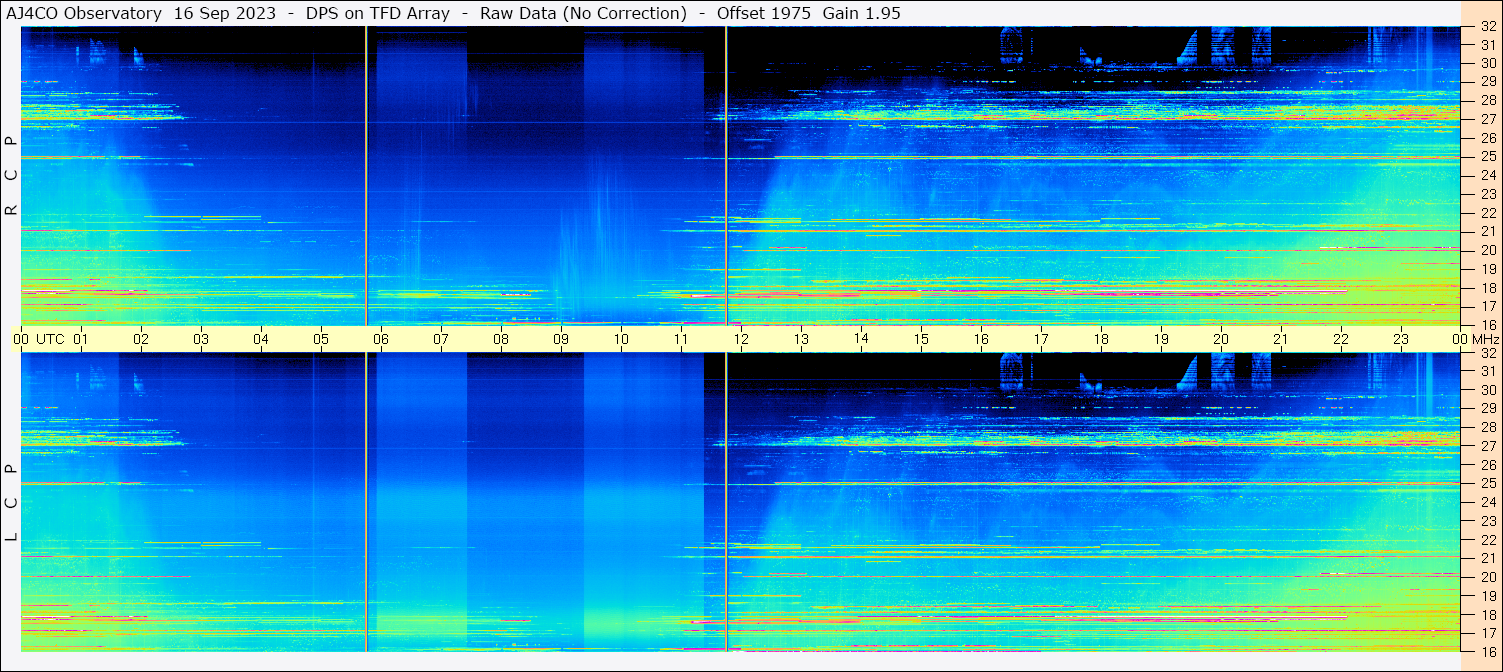
Task: Click the 30 MHz label on RCP scale
Action: [x=1487, y=64]
